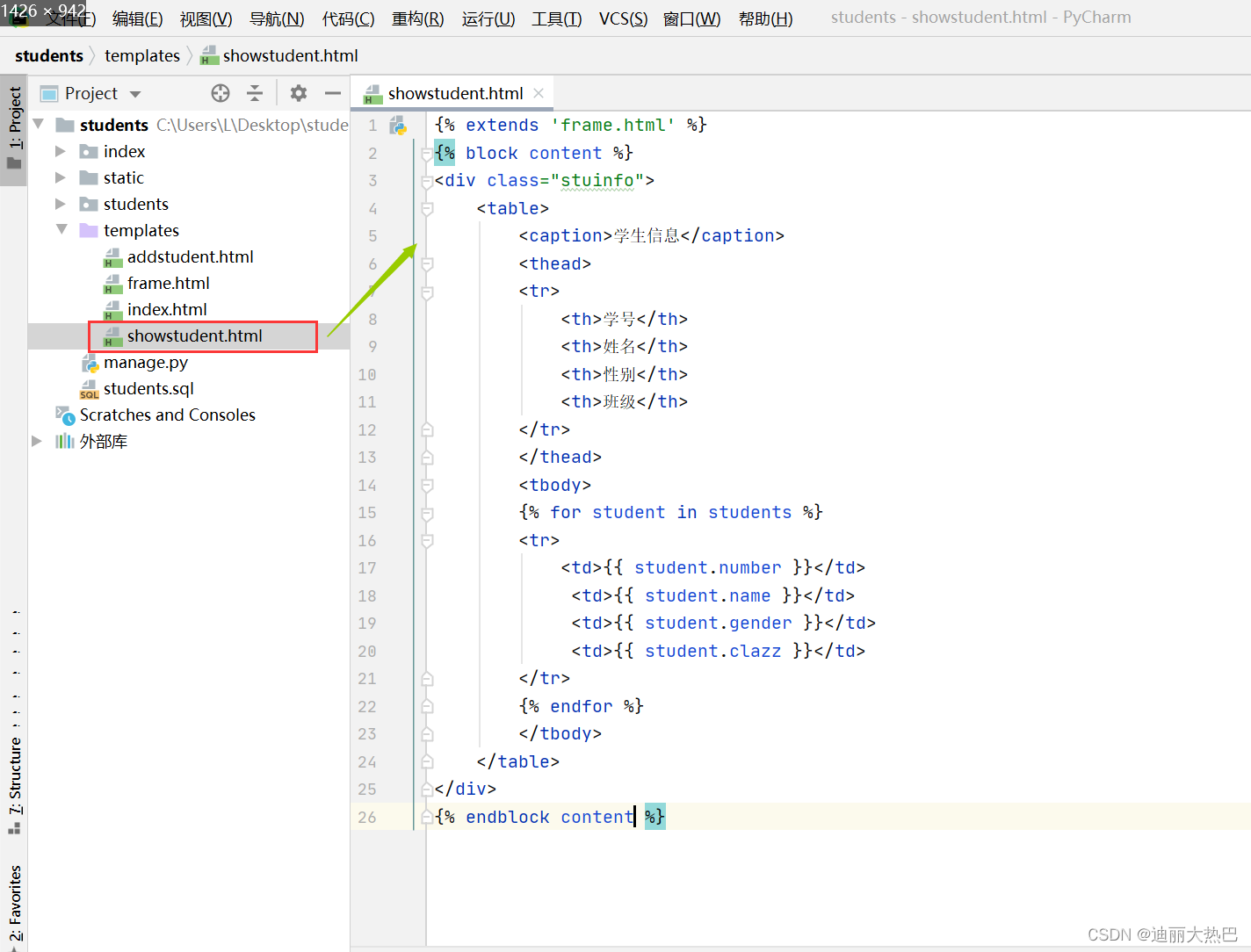The height and width of the screenshot is (952, 1251).
Task: Fold the table tag on line 4
Action: 427,208
